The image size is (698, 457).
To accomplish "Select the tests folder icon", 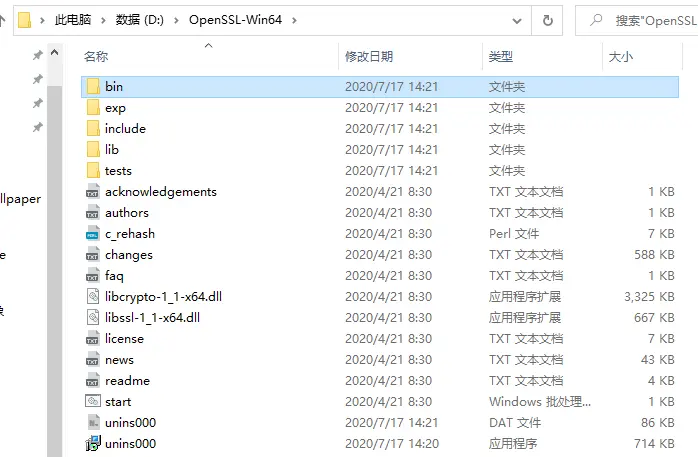I will [x=93, y=170].
